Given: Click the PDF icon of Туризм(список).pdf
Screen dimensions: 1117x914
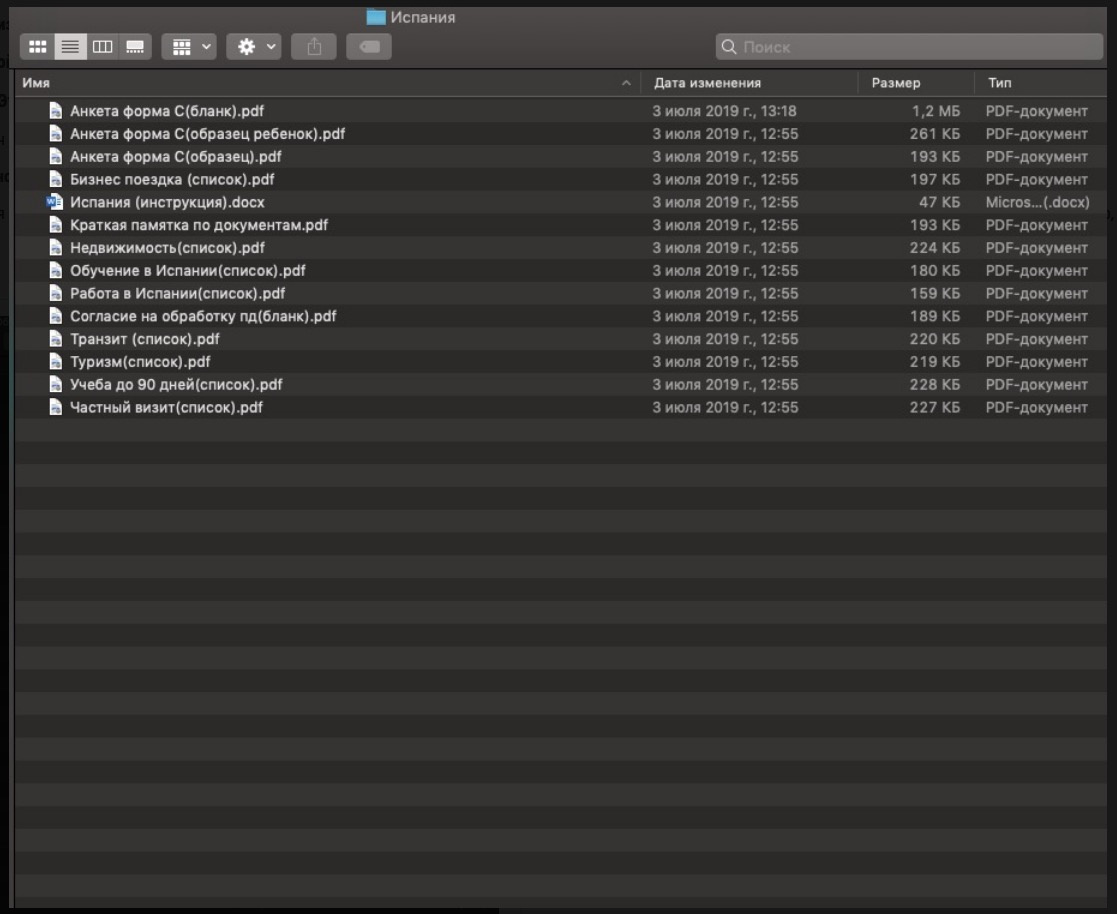Looking at the screenshot, I should coord(56,362).
